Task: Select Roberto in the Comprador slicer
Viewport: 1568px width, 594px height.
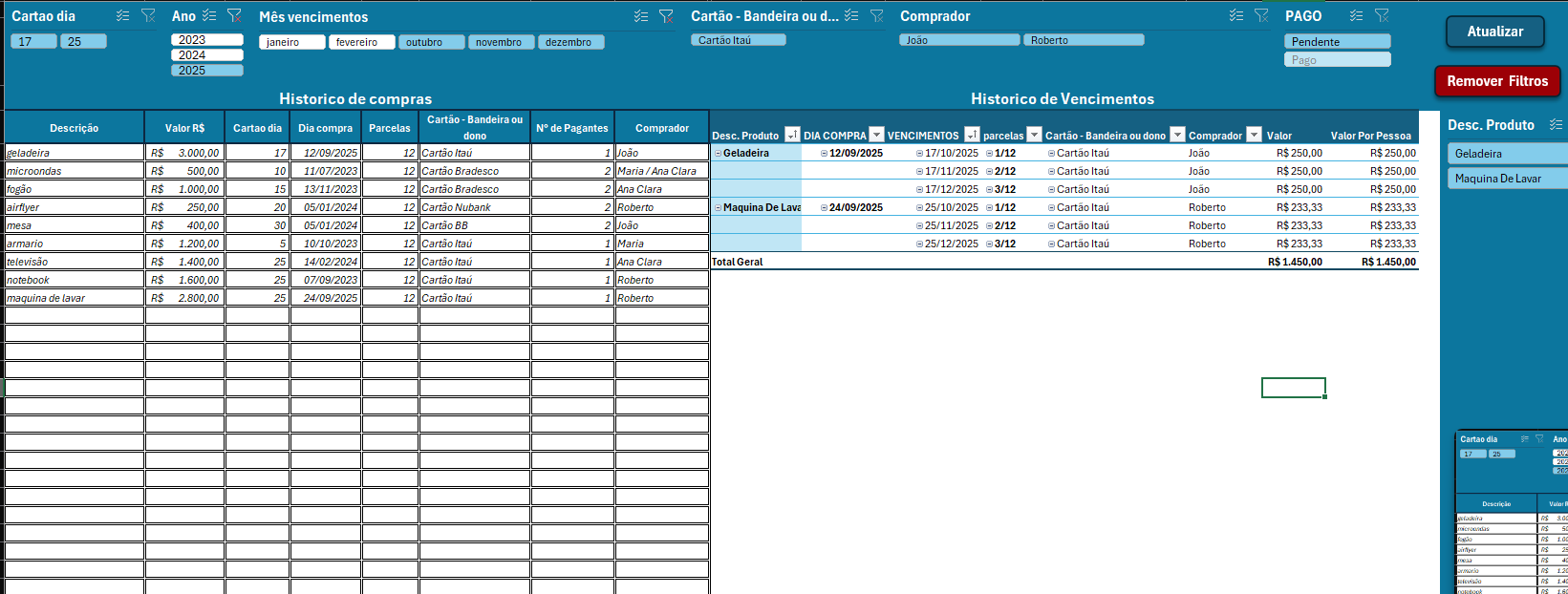Action: (1083, 40)
